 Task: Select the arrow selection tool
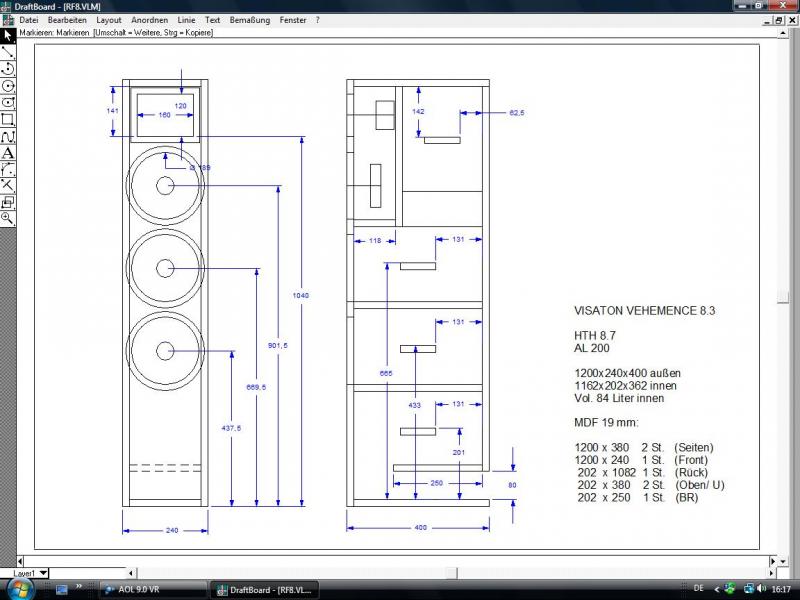pos(7,36)
